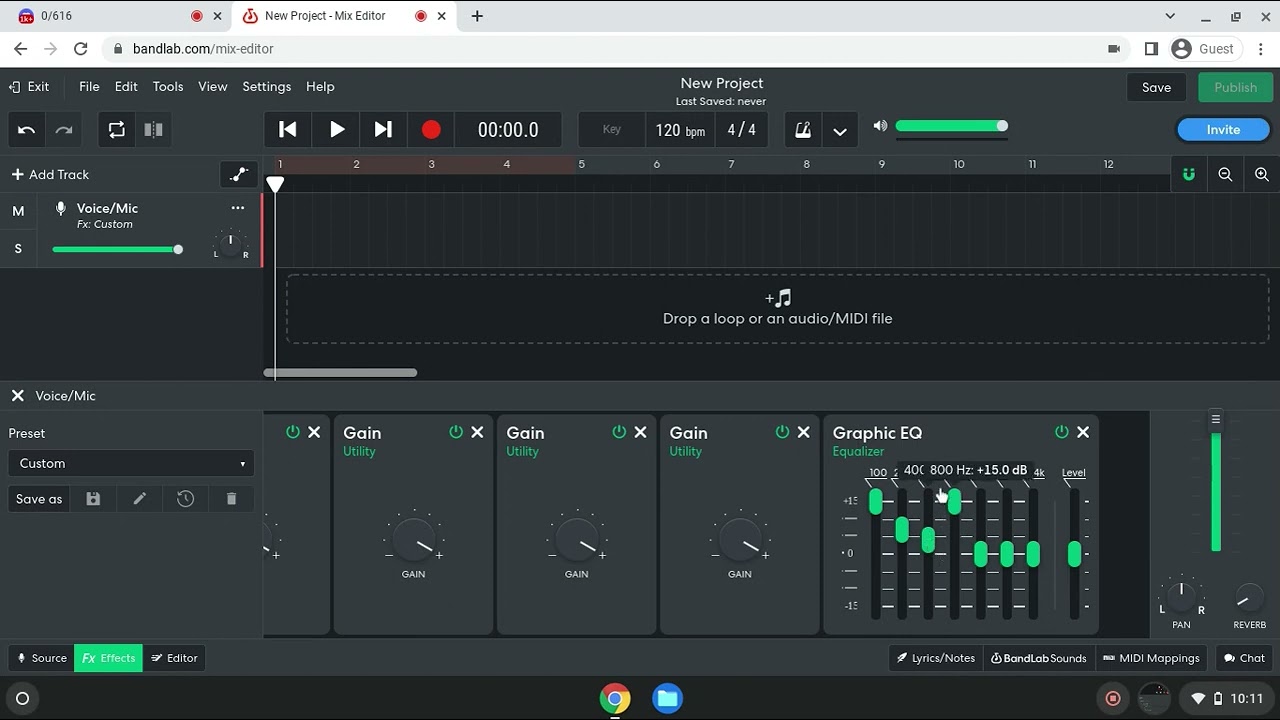Click the save preset floppy disk icon
This screenshot has width=1280, height=720.
[x=93, y=499]
